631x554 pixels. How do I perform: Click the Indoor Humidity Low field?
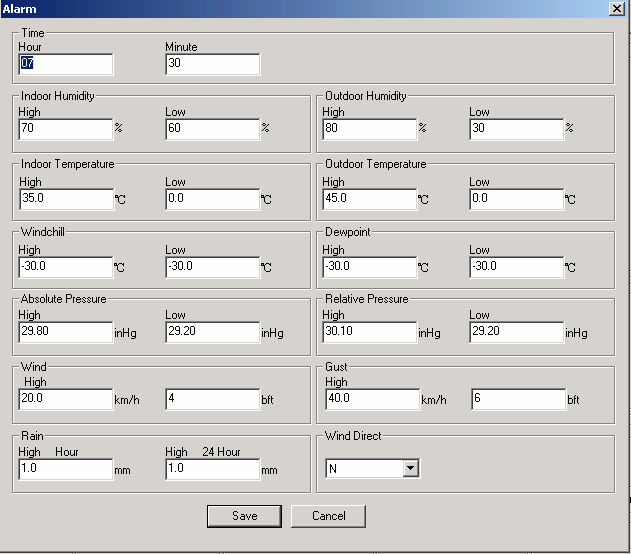click(213, 129)
